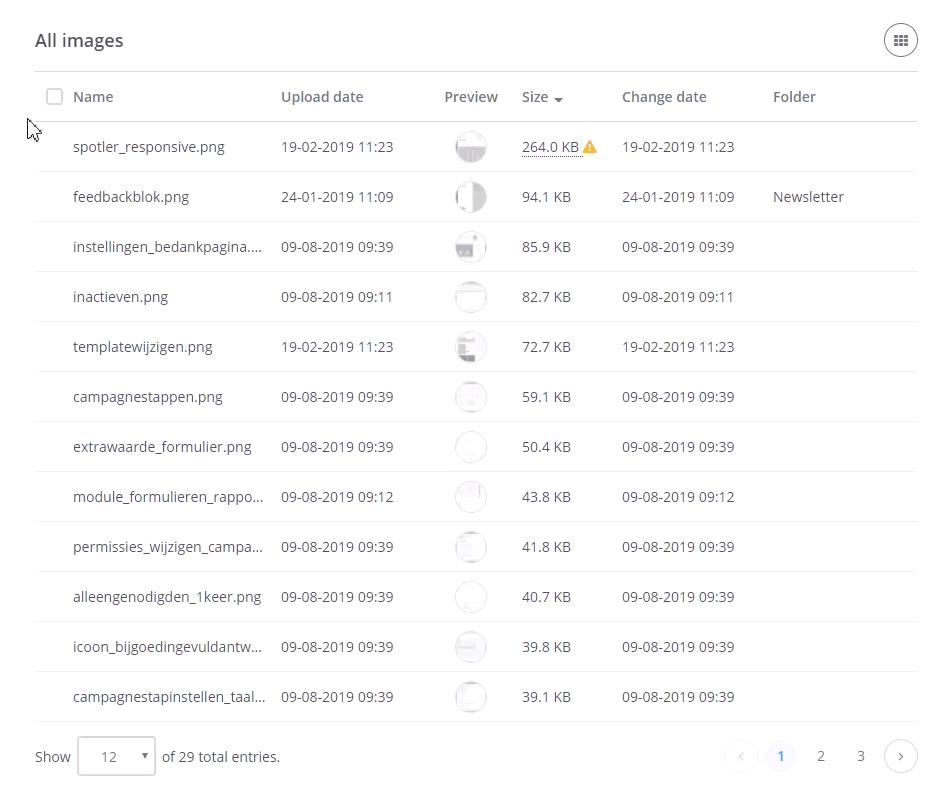Sort by the Change date column
This screenshot has width=952, height=800.
[x=664, y=97]
